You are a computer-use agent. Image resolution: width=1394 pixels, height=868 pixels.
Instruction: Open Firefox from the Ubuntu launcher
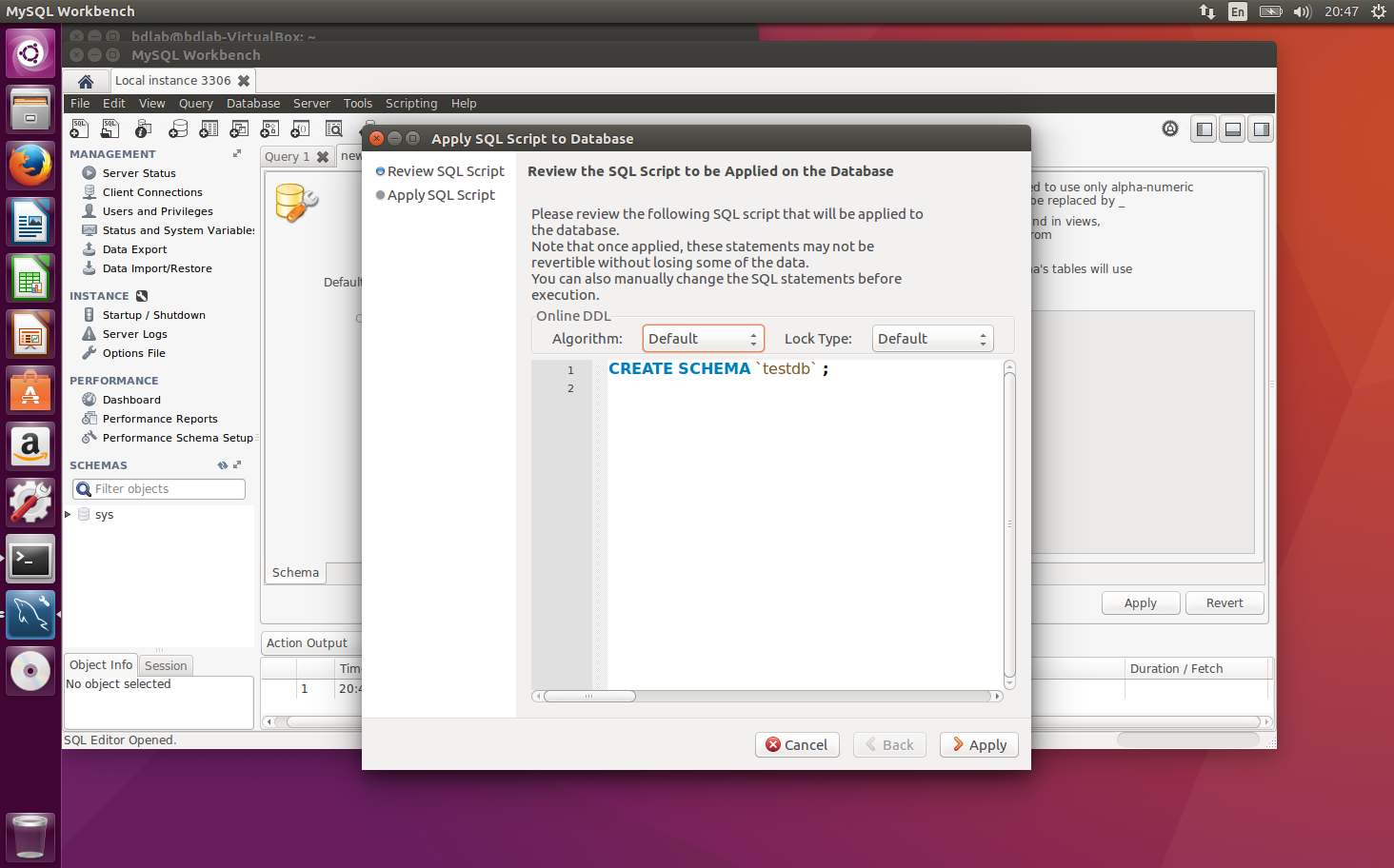click(x=30, y=166)
